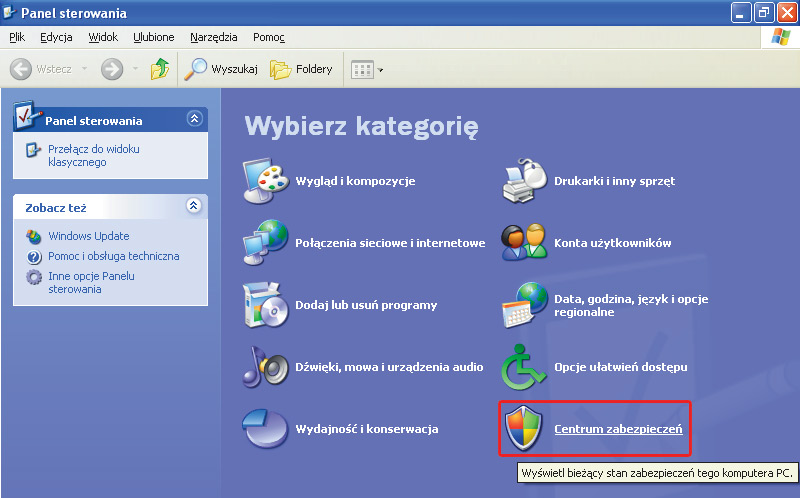This screenshot has width=800, height=498.
Task: Open the Widok menu
Action: tap(103, 37)
